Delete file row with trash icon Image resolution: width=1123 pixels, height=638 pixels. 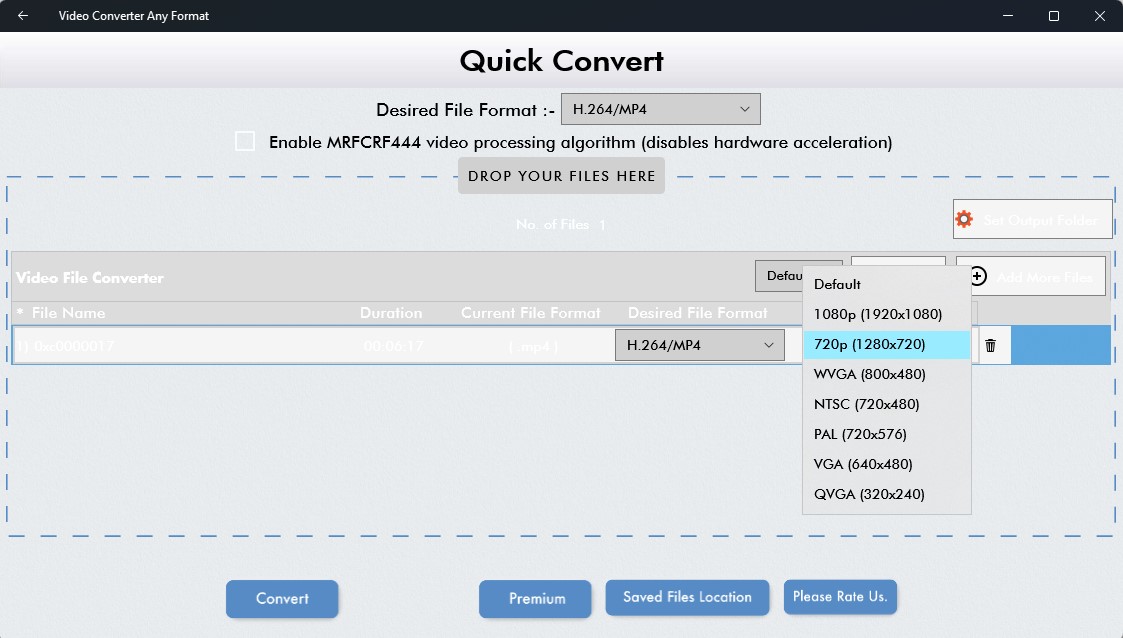click(x=991, y=346)
